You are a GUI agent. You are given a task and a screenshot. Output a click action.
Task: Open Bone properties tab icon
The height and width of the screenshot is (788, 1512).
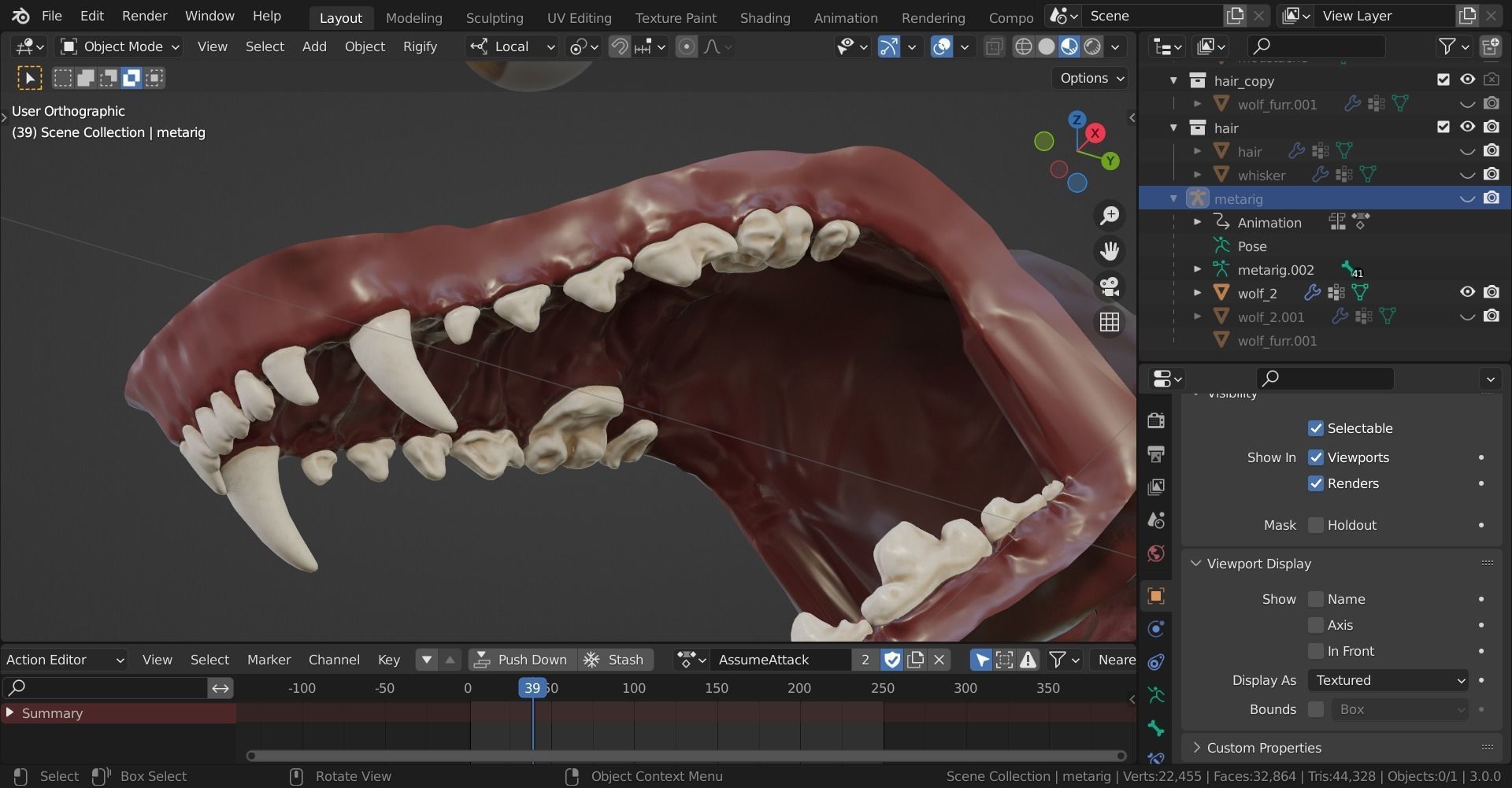coord(1156,728)
